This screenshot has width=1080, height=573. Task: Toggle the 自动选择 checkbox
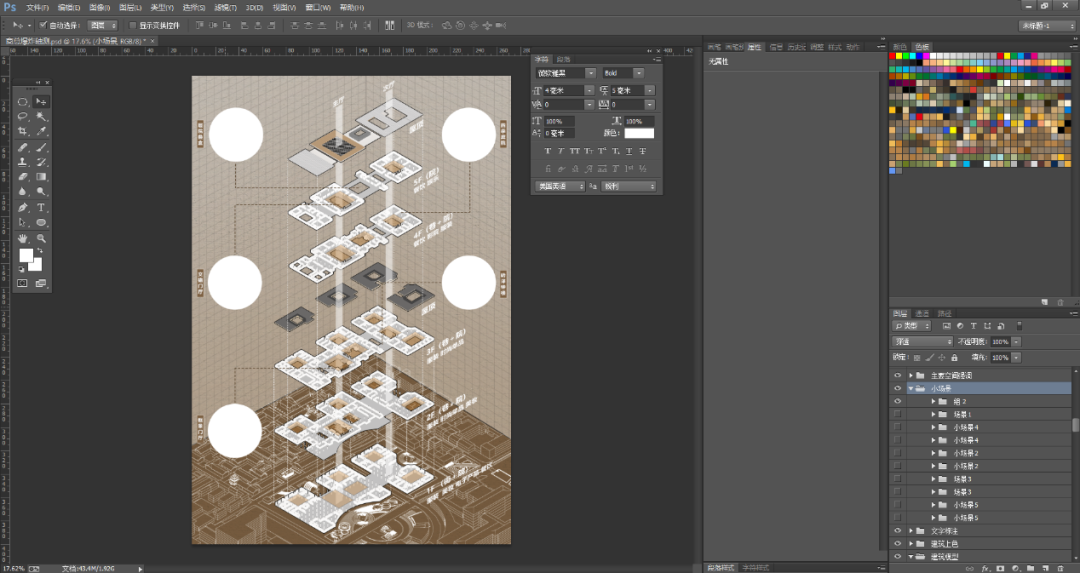point(43,25)
